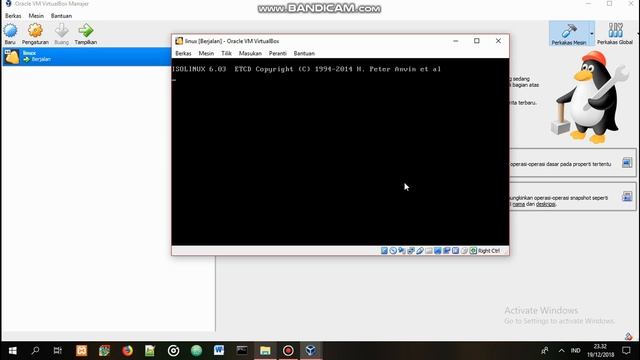Click inside the black VM console screen
640x360 pixels.
[x=340, y=152]
